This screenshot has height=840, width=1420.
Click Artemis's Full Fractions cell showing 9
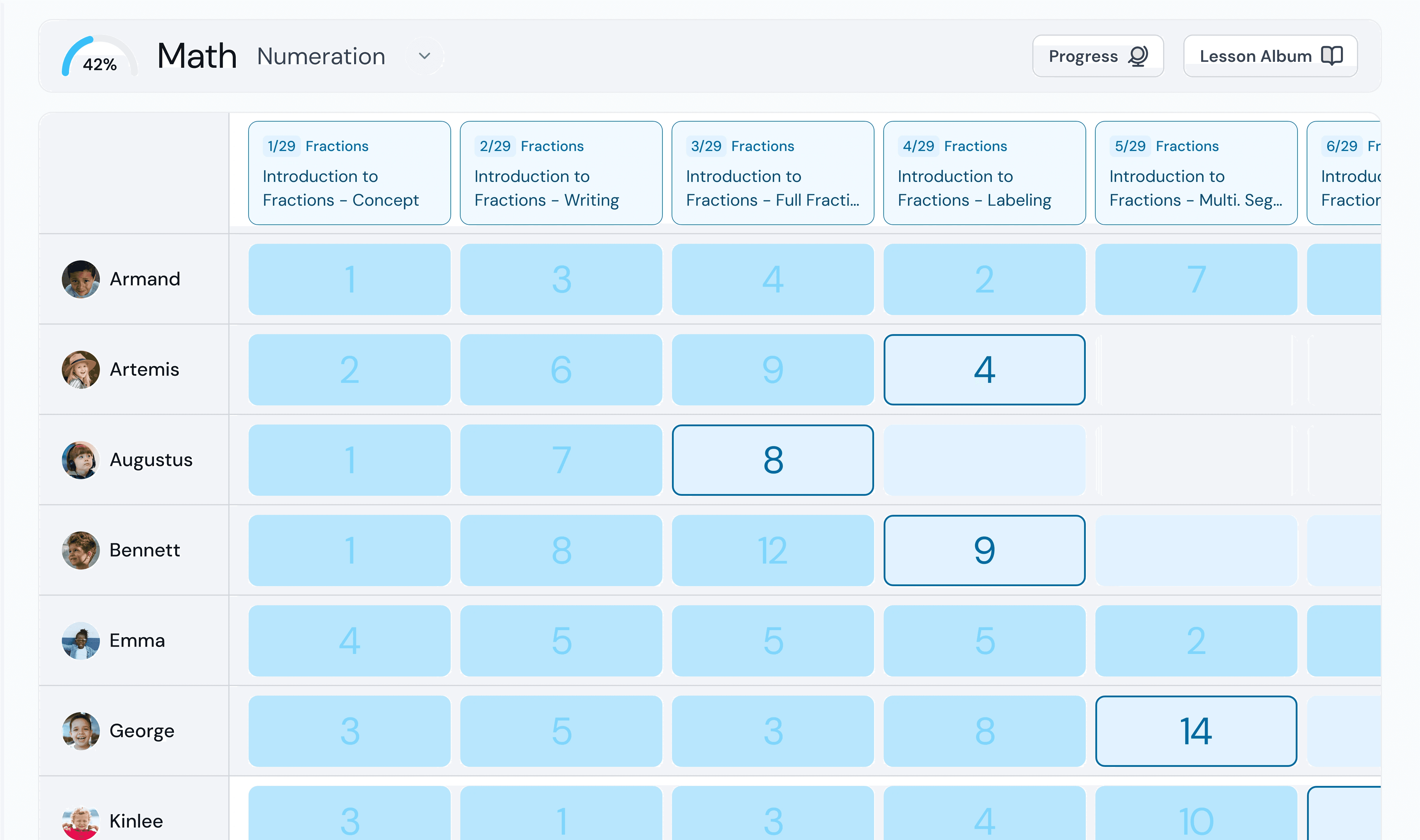tap(773, 370)
